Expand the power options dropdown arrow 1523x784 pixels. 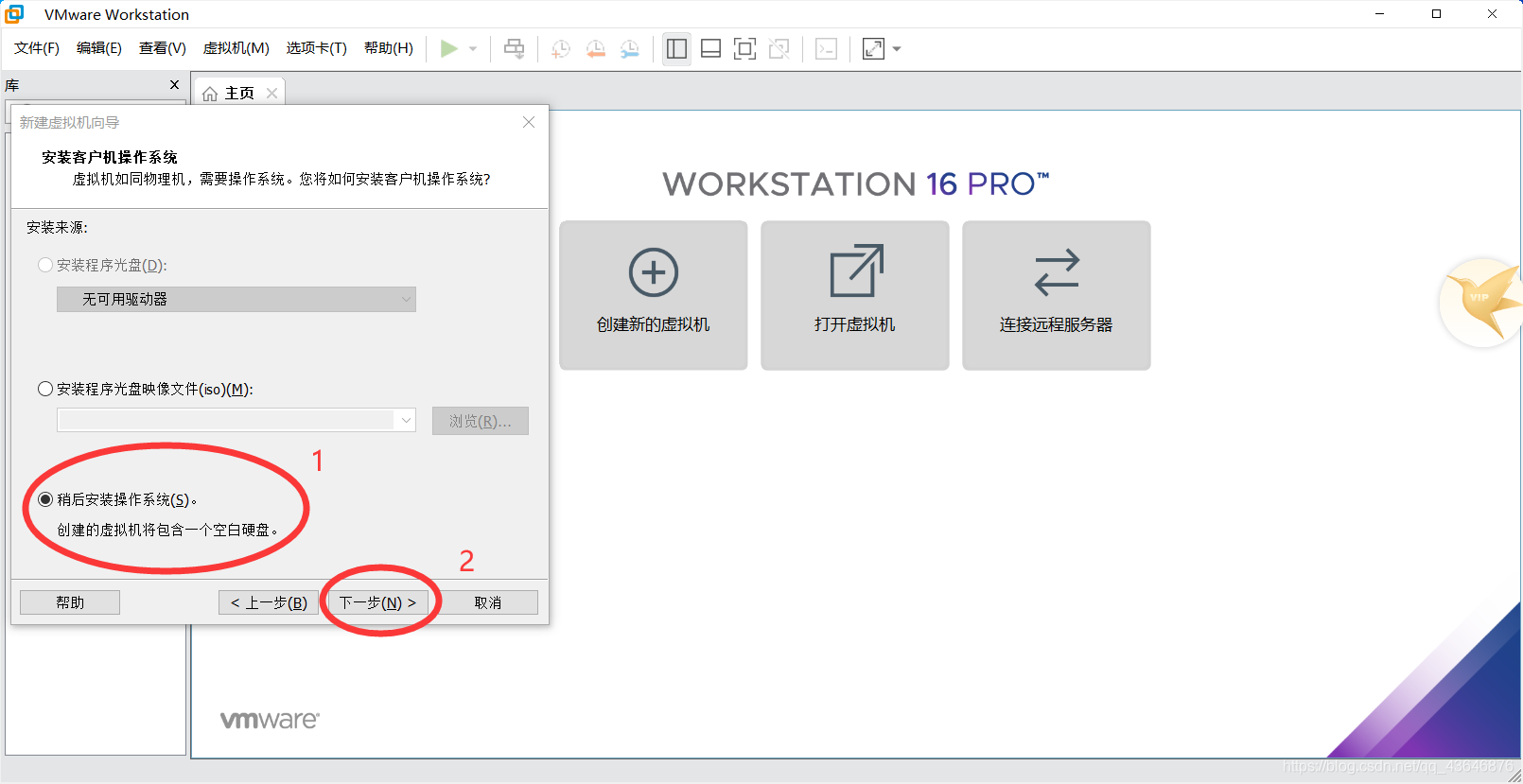473,49
